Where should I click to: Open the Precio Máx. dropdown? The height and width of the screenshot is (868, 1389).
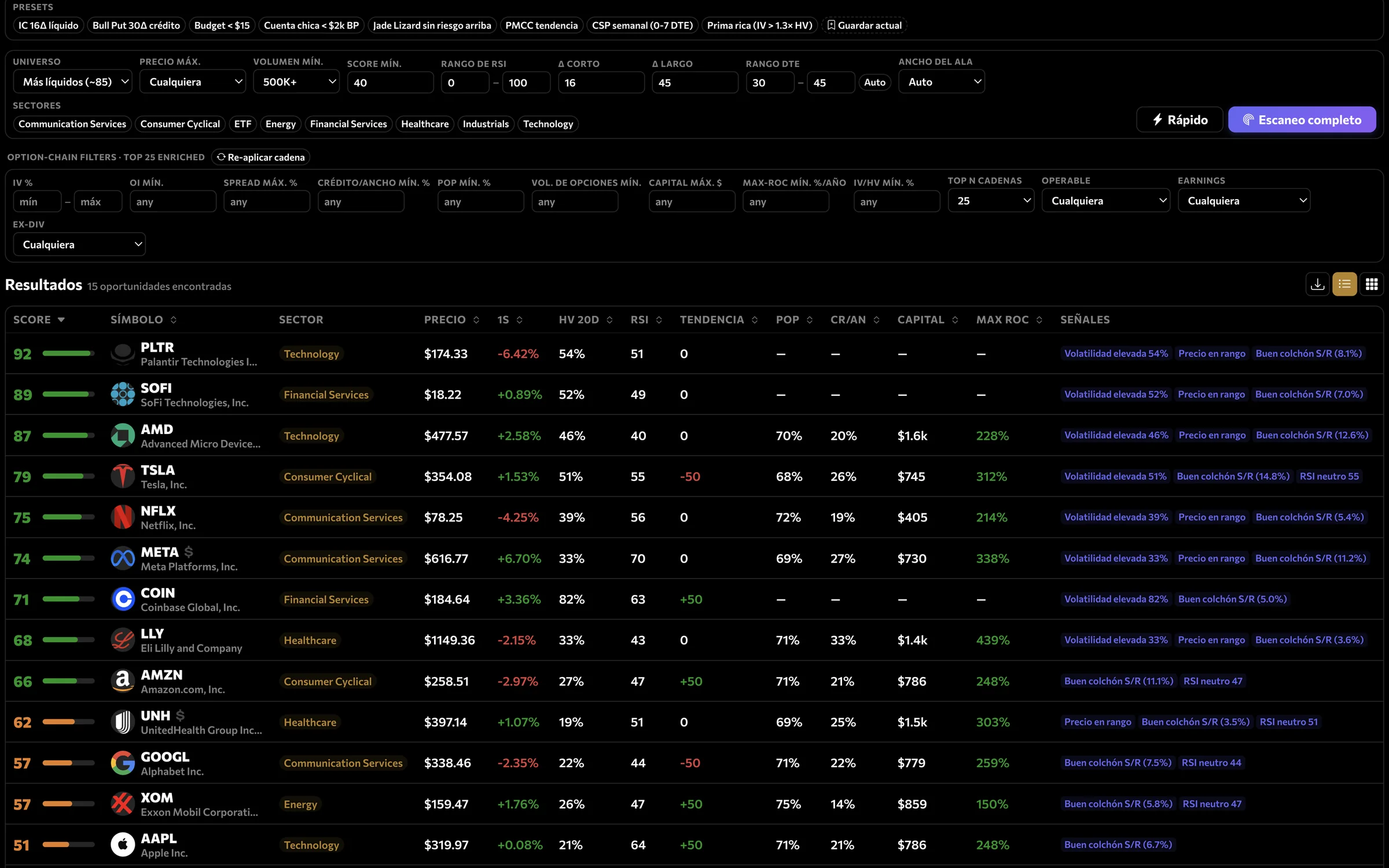193,82
